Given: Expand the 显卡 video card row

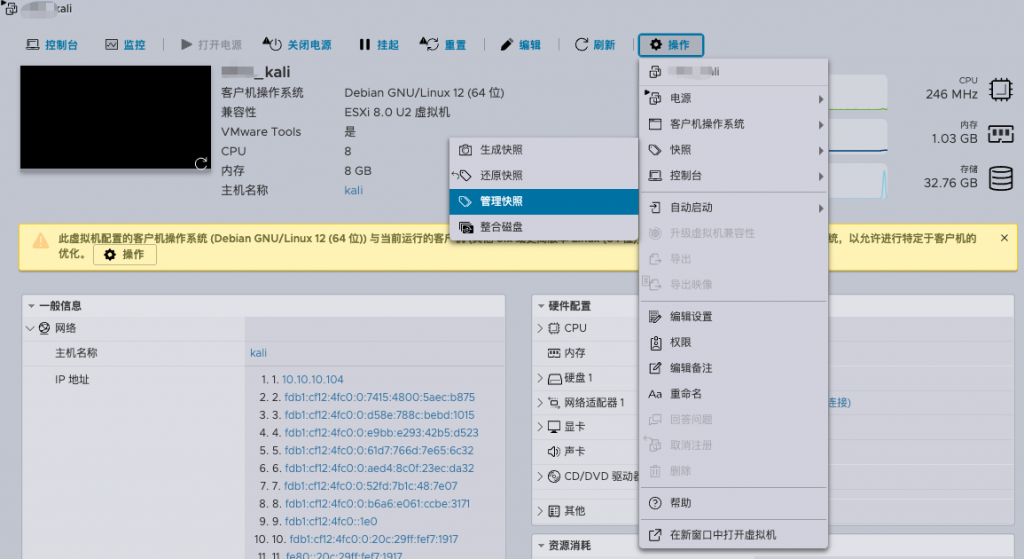Looking at the screenshot, I should click(x=540, y=426).
